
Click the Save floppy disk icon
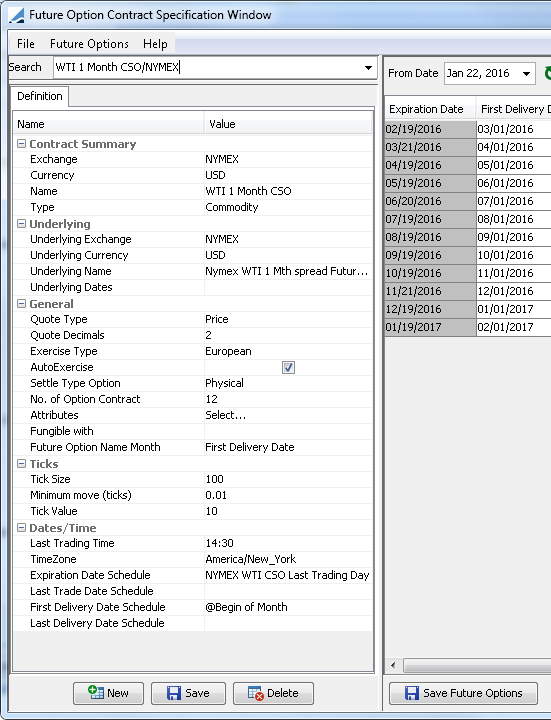click(x=174, y=693)
